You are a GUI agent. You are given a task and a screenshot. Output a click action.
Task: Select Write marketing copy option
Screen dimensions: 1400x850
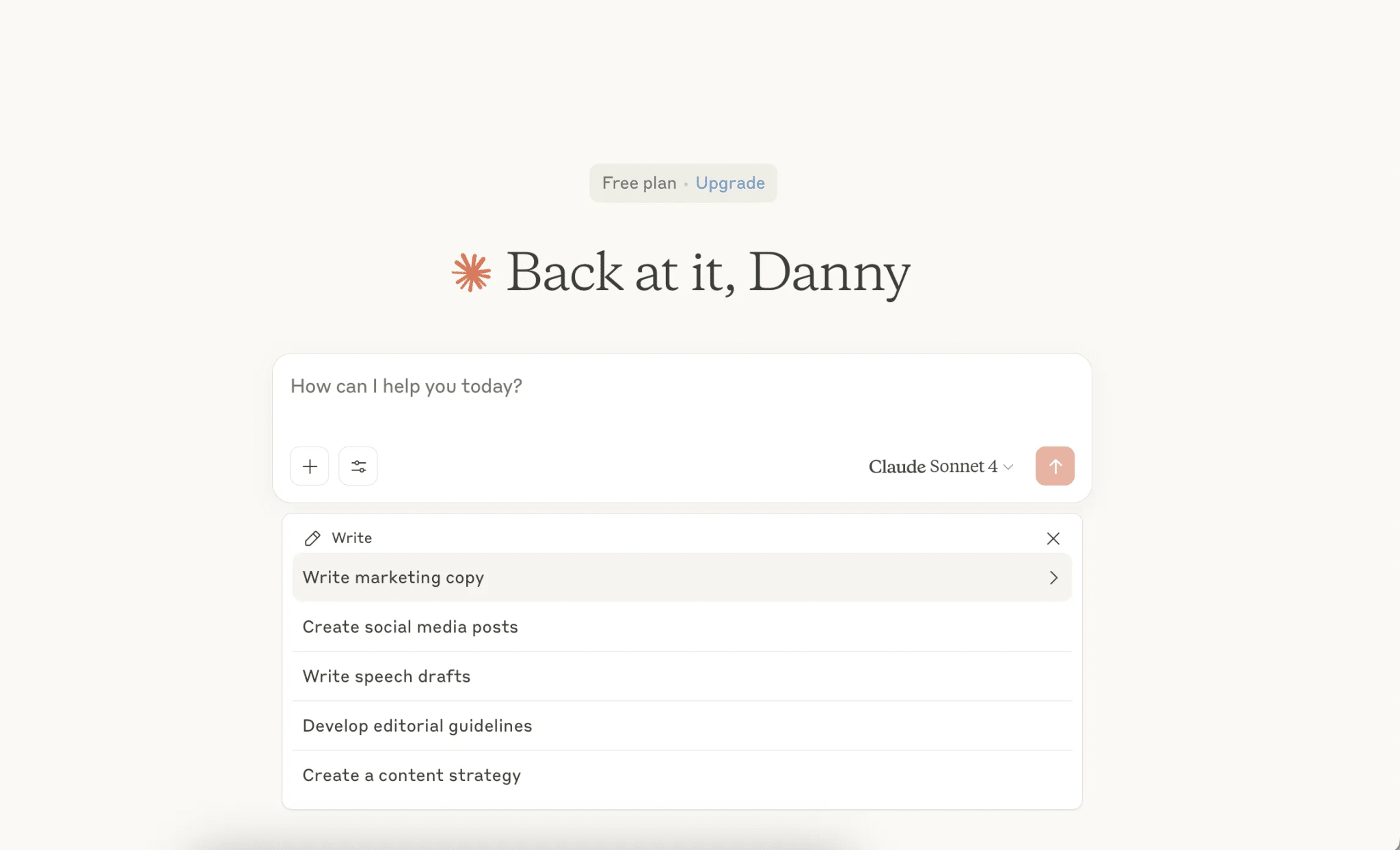point(393,577)
